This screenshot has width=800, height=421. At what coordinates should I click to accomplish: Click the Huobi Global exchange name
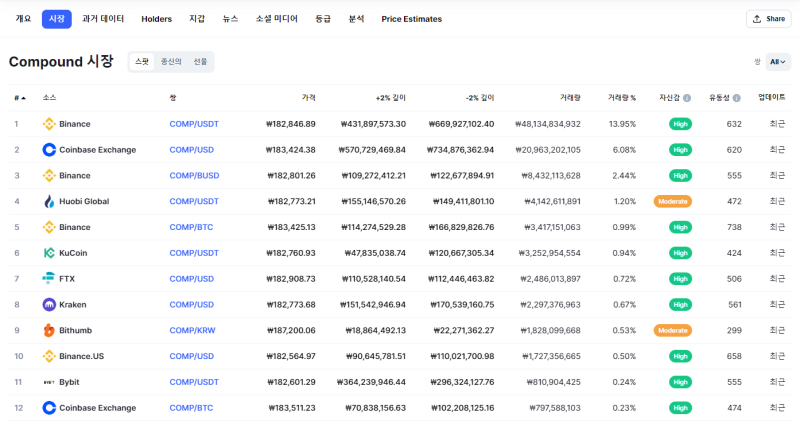(x=84, y=202)
